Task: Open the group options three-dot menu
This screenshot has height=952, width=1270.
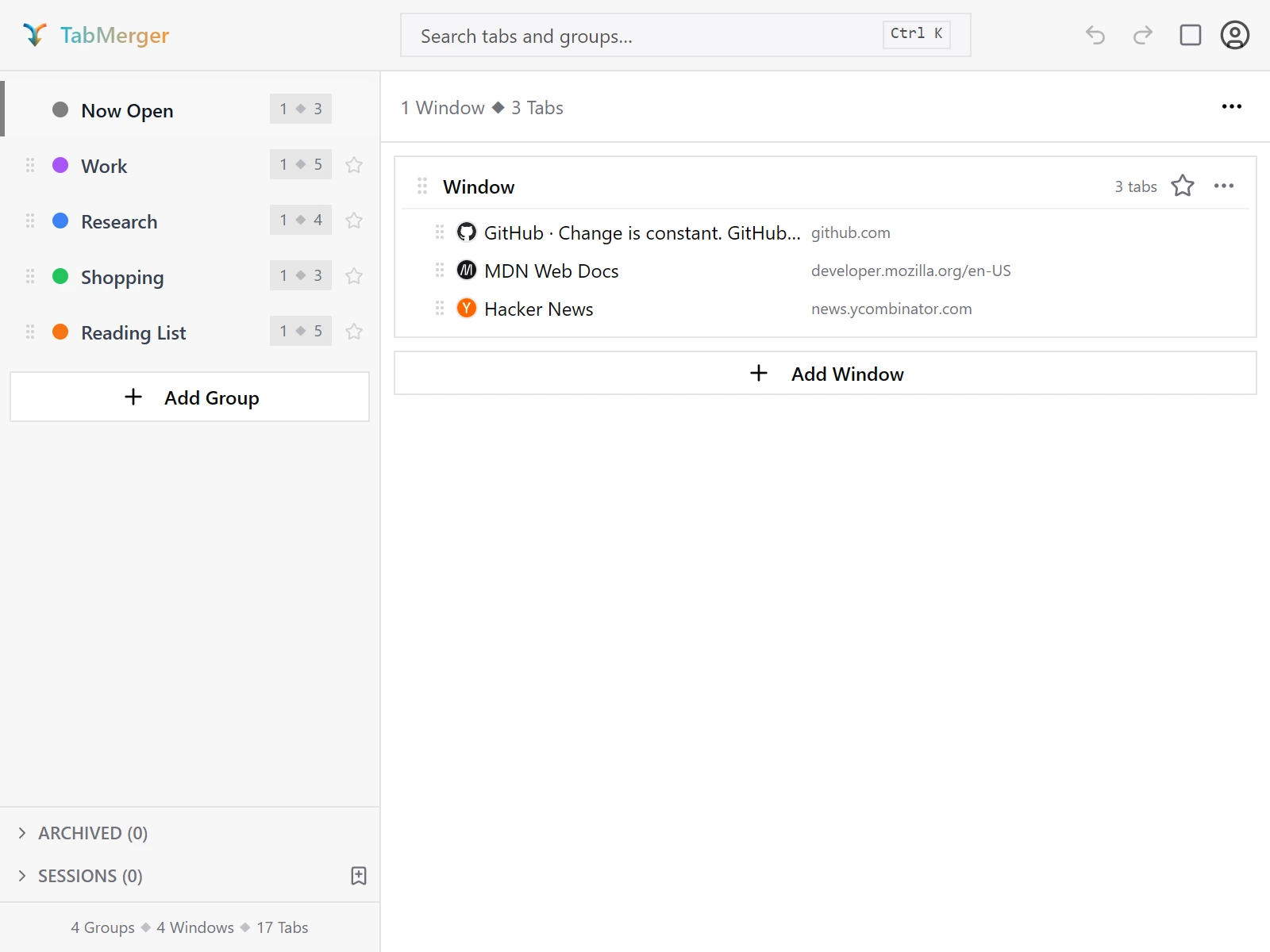Action: click(x=1232, y=106)
